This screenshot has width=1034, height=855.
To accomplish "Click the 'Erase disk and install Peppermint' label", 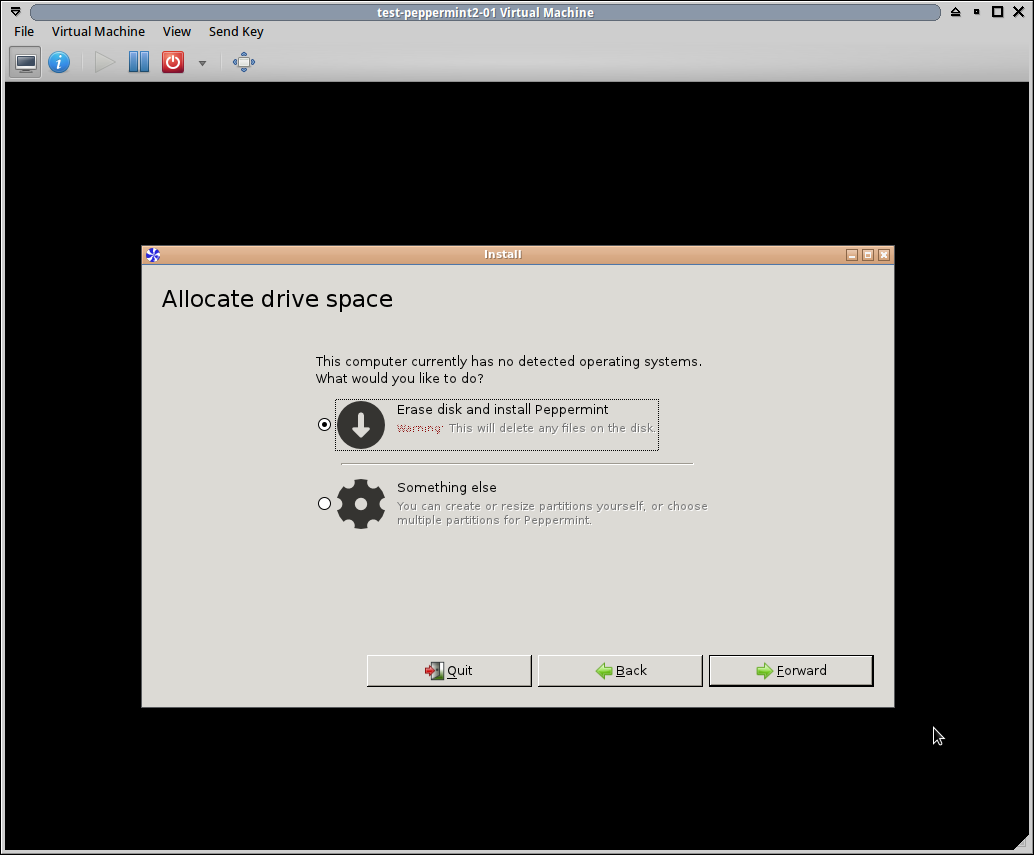I will pyautogui.click(x=502, y=409).
